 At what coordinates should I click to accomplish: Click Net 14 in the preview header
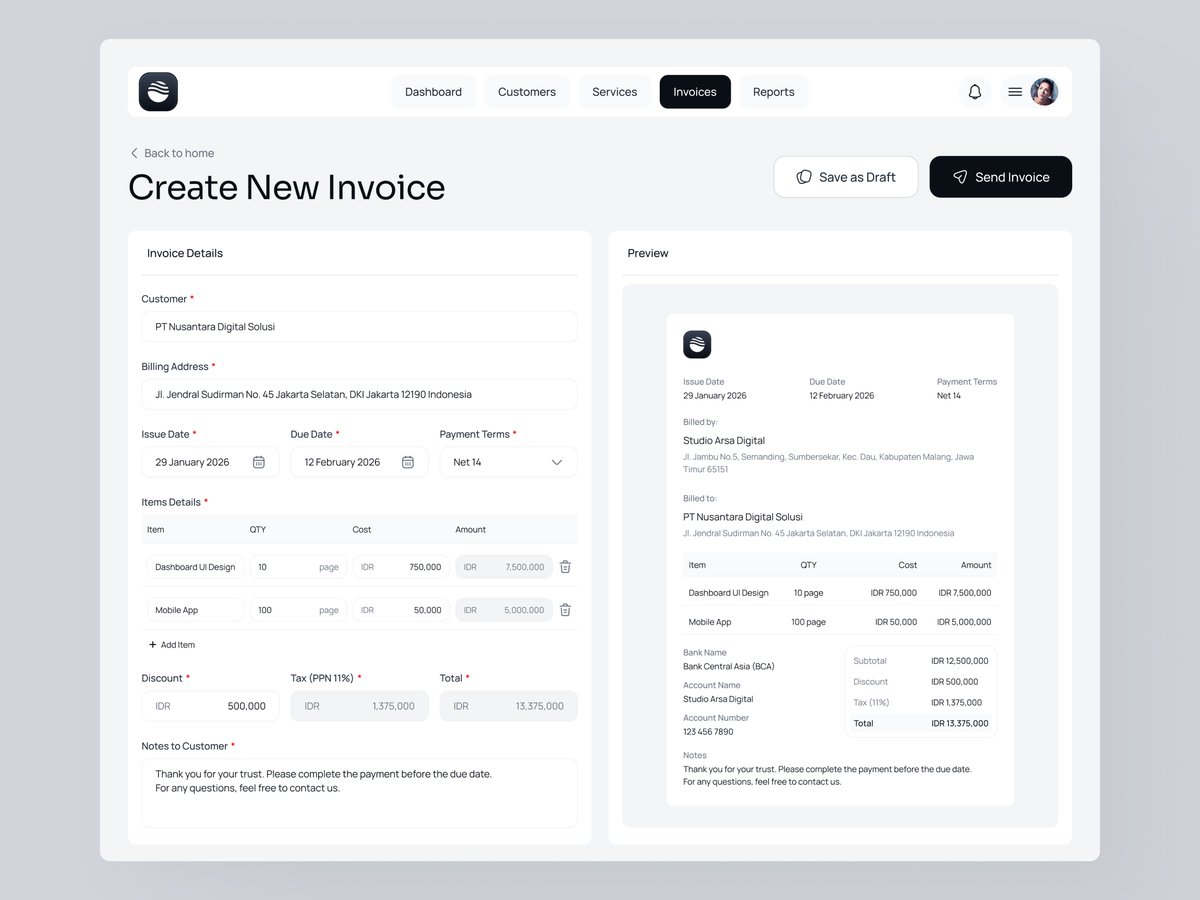(x=949, y=396)
